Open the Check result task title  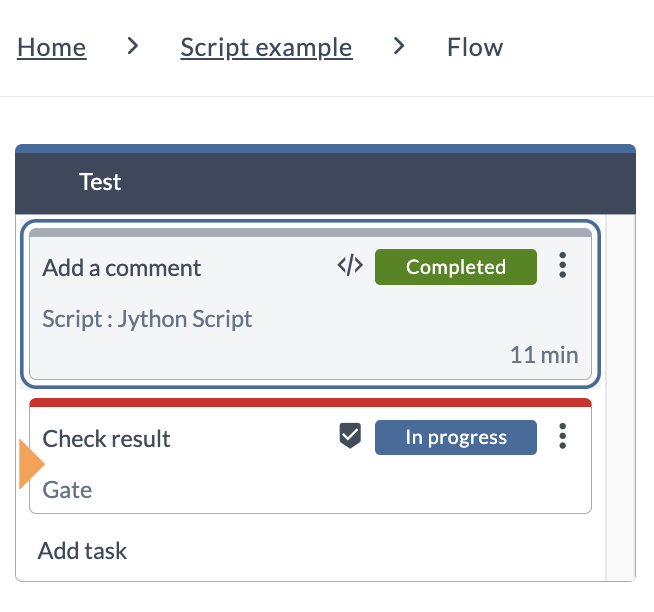pyautogui.click(x=107, y=439)
